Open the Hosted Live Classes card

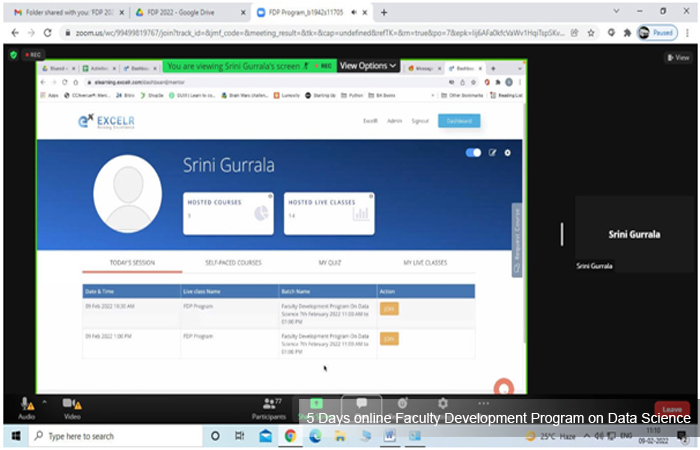coord(329,213)
